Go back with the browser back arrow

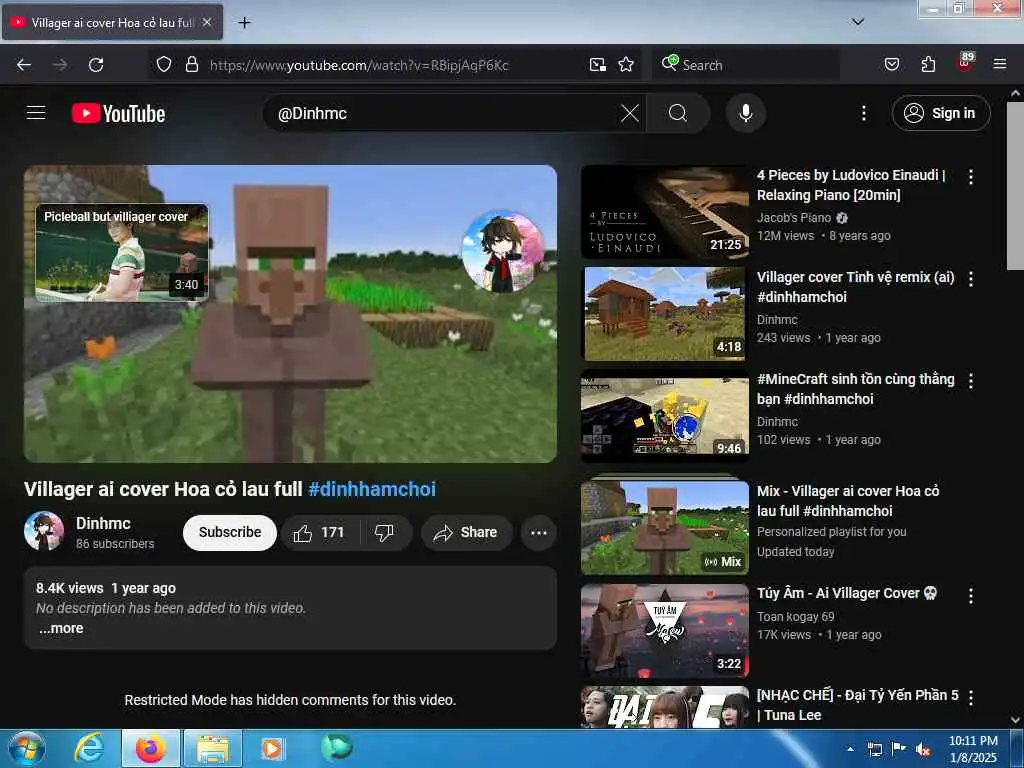point(24,65)
